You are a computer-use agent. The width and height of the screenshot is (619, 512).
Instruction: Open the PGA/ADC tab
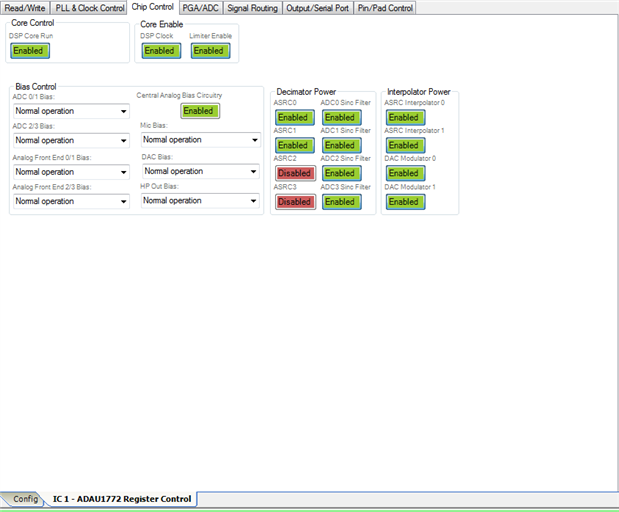[x=201, y=8]
